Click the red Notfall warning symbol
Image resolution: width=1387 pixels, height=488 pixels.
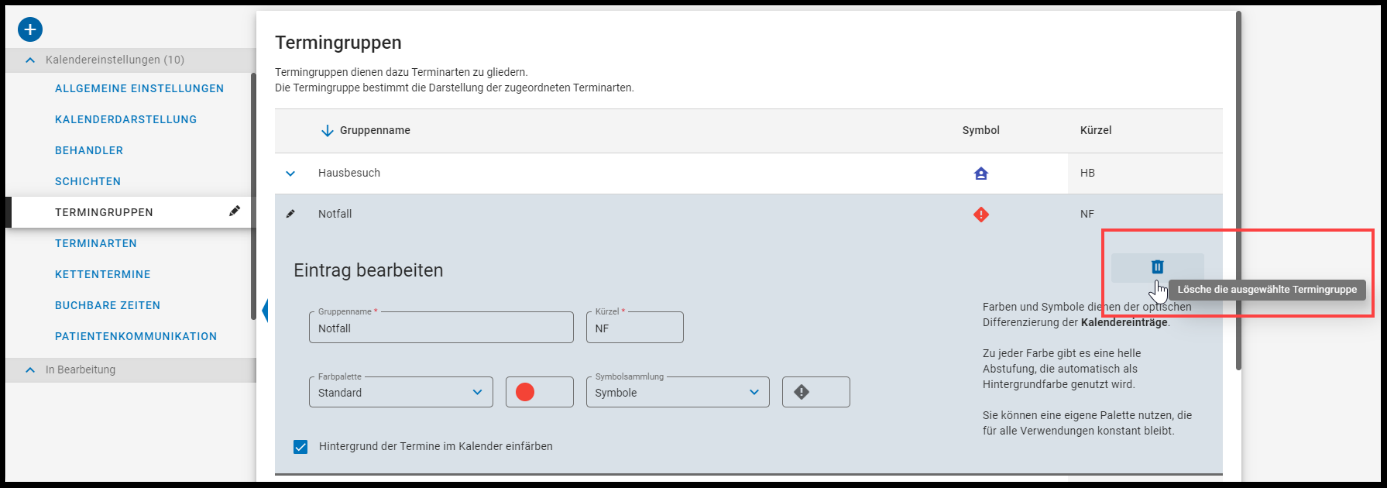pos(981,214)
